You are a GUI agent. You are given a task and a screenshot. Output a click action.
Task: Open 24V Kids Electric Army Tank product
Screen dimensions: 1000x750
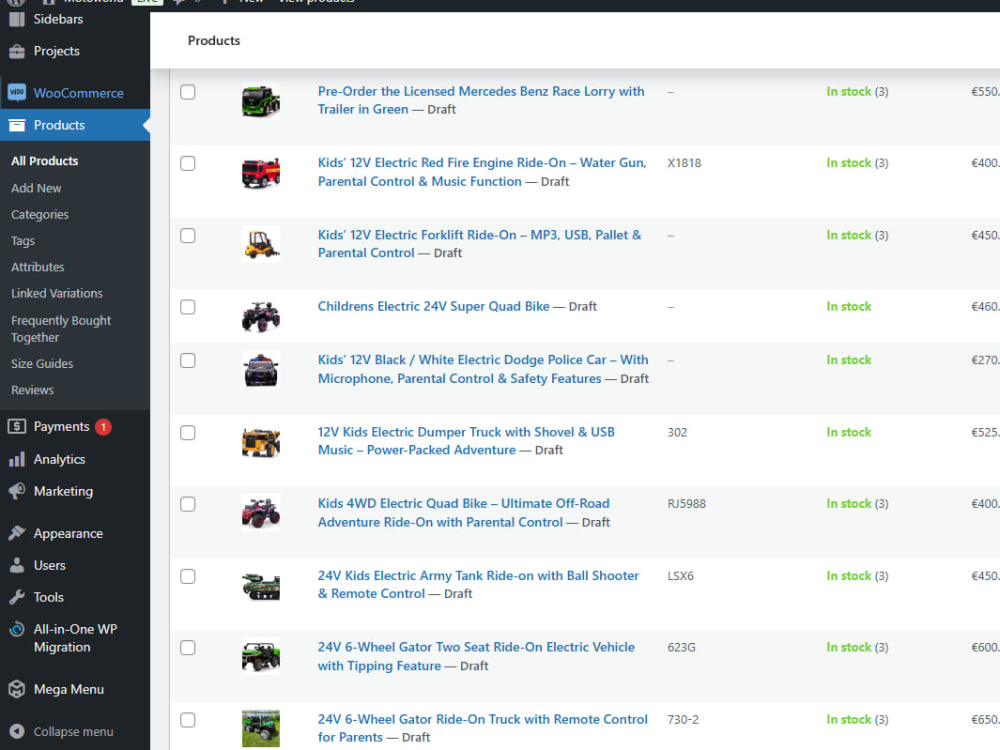(x=478, y=584)
